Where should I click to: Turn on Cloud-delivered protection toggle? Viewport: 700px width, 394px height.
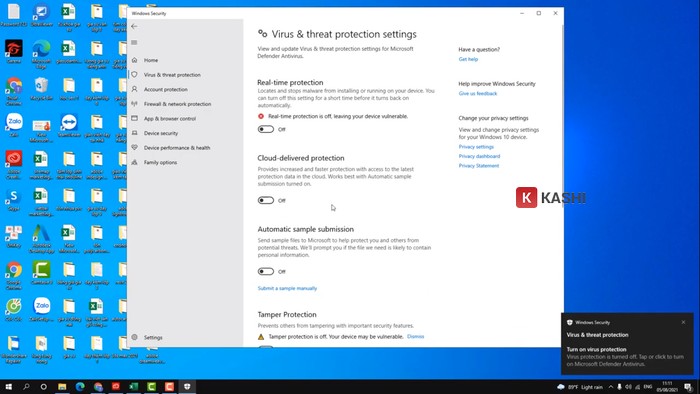tap(266, 200)
